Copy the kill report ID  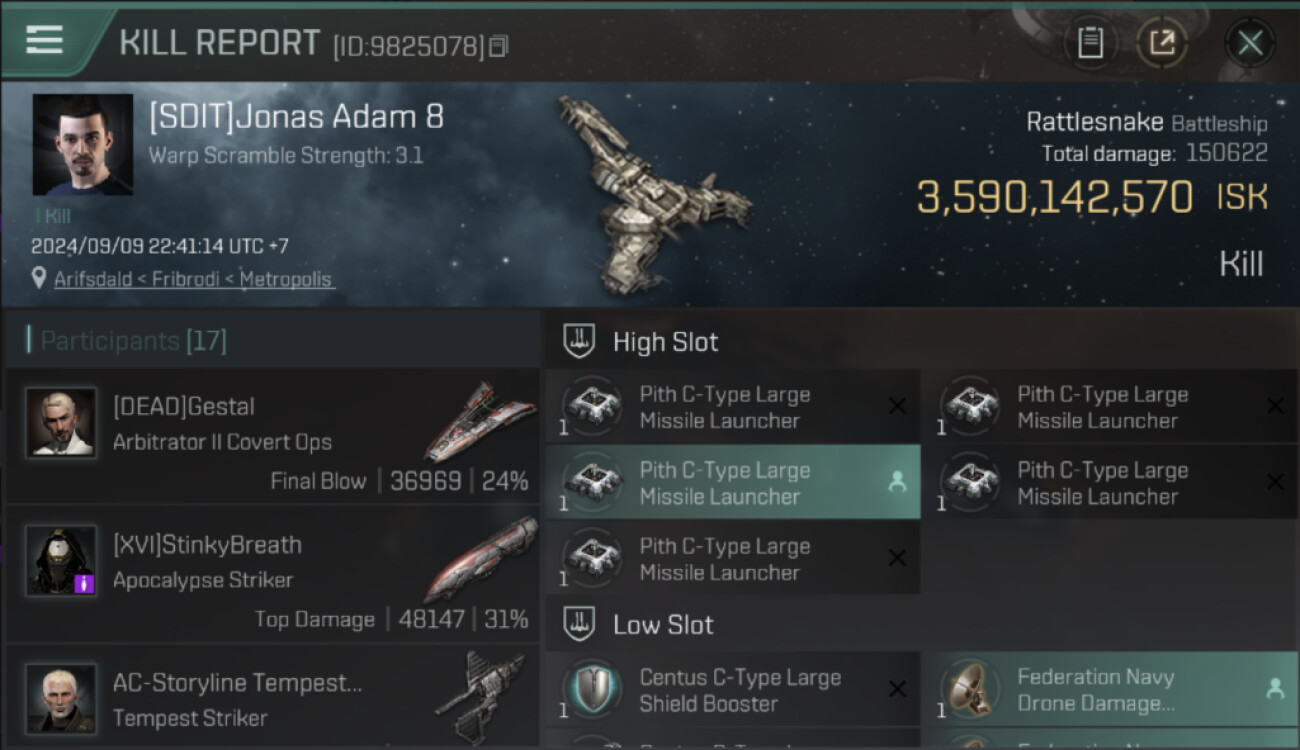500,46
